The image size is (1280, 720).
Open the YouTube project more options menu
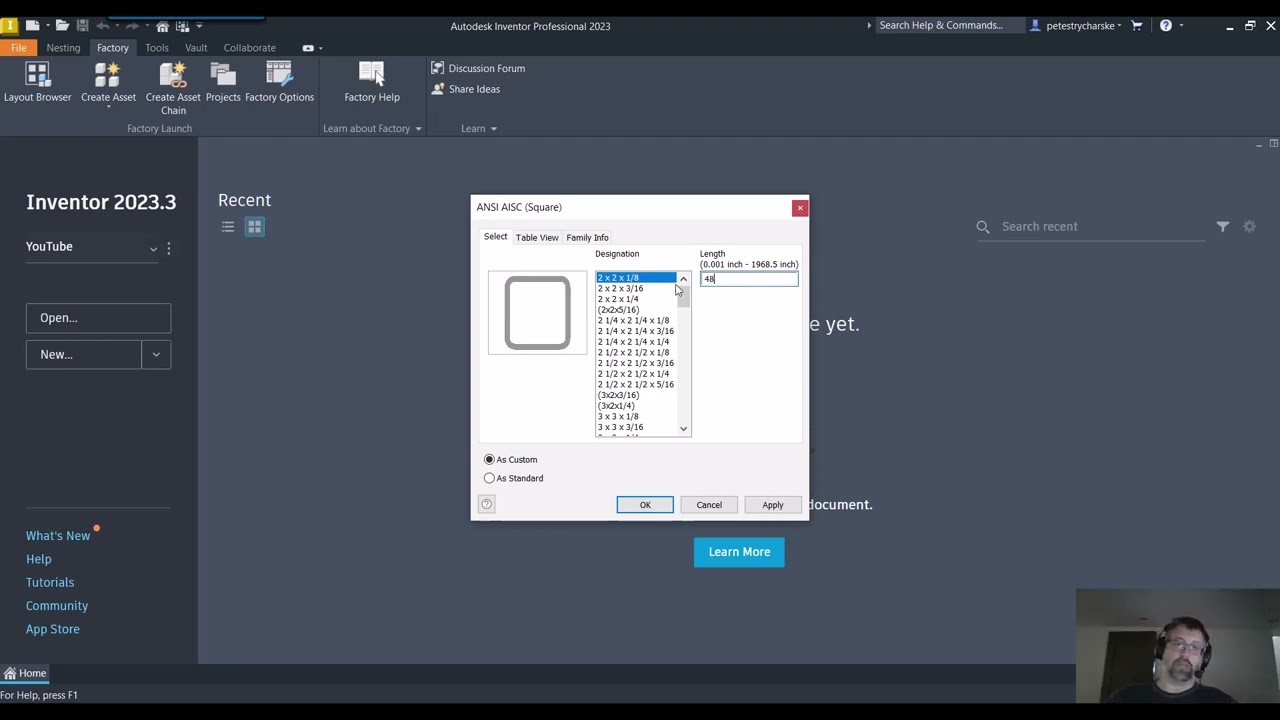pyautogui.click(x=169, y=247)
